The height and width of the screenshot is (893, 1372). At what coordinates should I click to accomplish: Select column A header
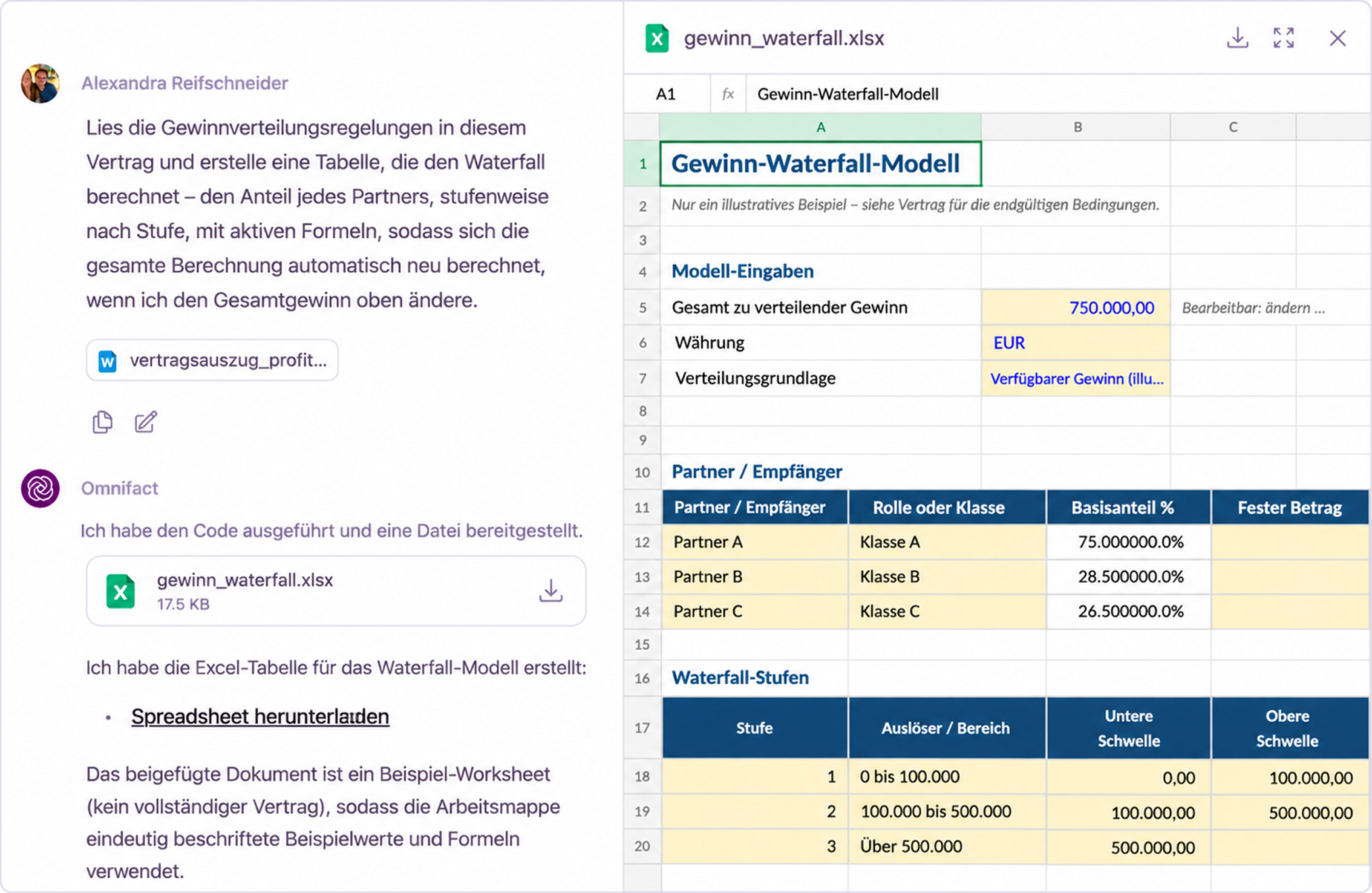coord(820,127)
